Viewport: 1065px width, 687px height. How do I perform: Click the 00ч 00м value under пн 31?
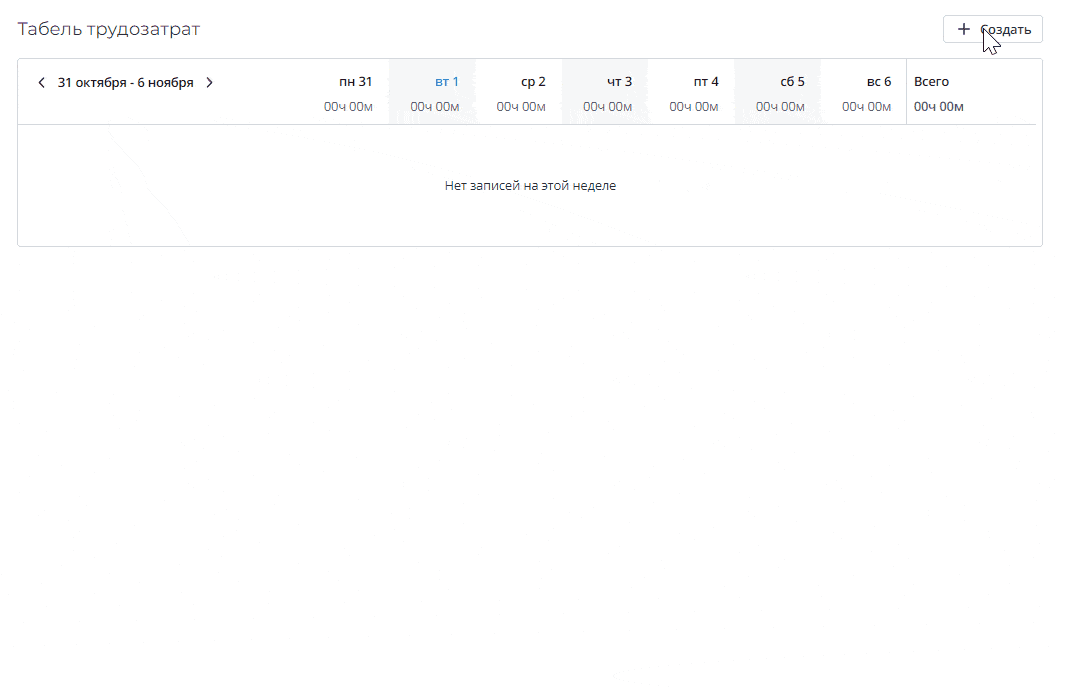(x=348, y=107)
